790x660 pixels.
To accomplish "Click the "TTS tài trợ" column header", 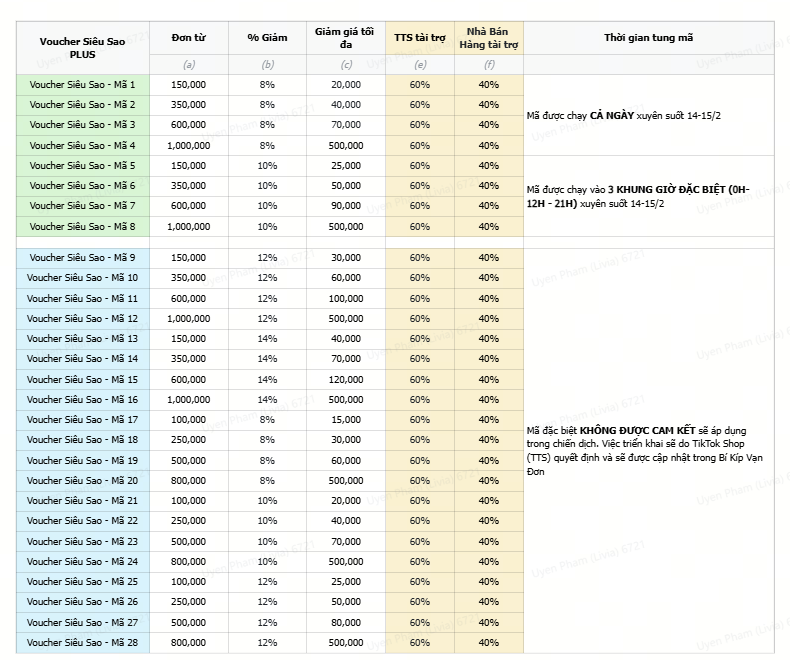I will [x=419, y=37].
